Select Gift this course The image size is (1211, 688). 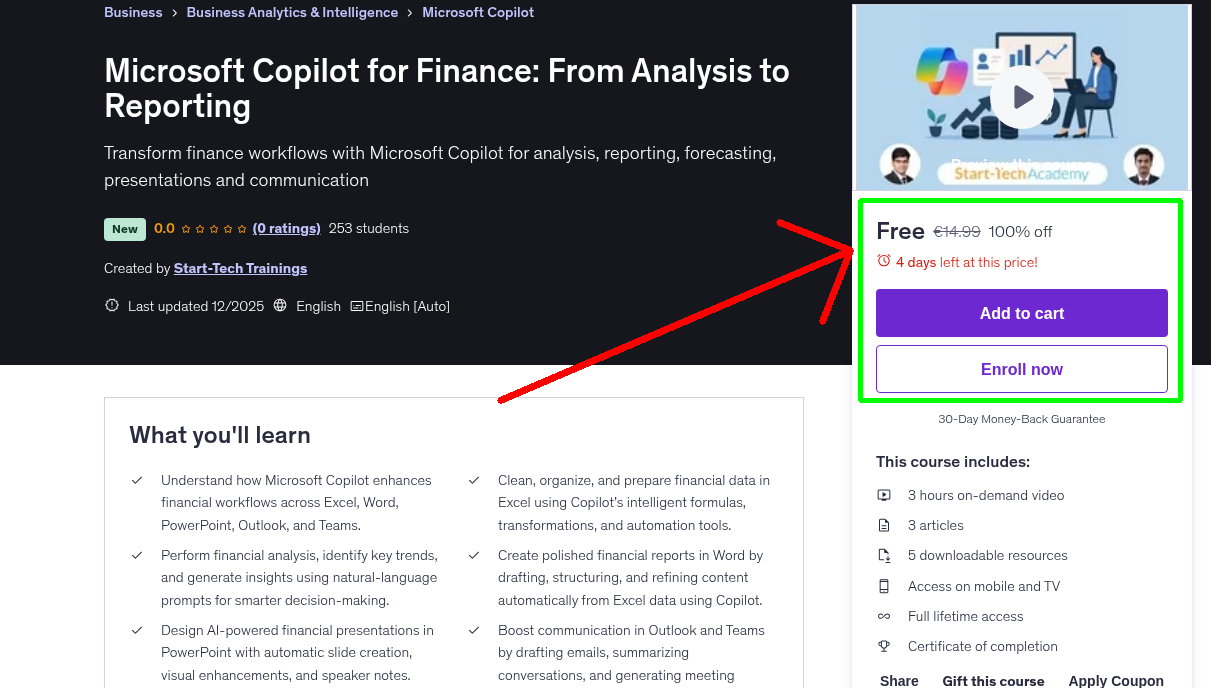993,680
